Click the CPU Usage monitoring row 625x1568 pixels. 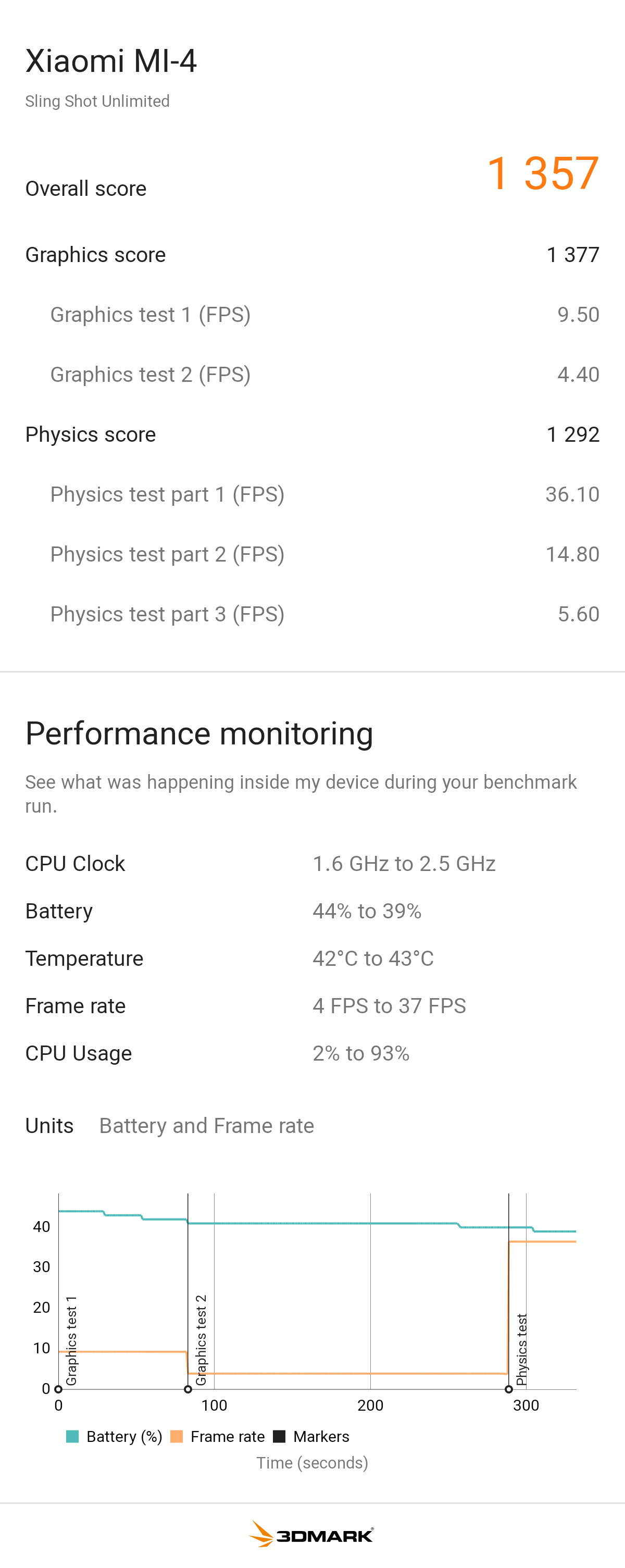[312, 1054]
